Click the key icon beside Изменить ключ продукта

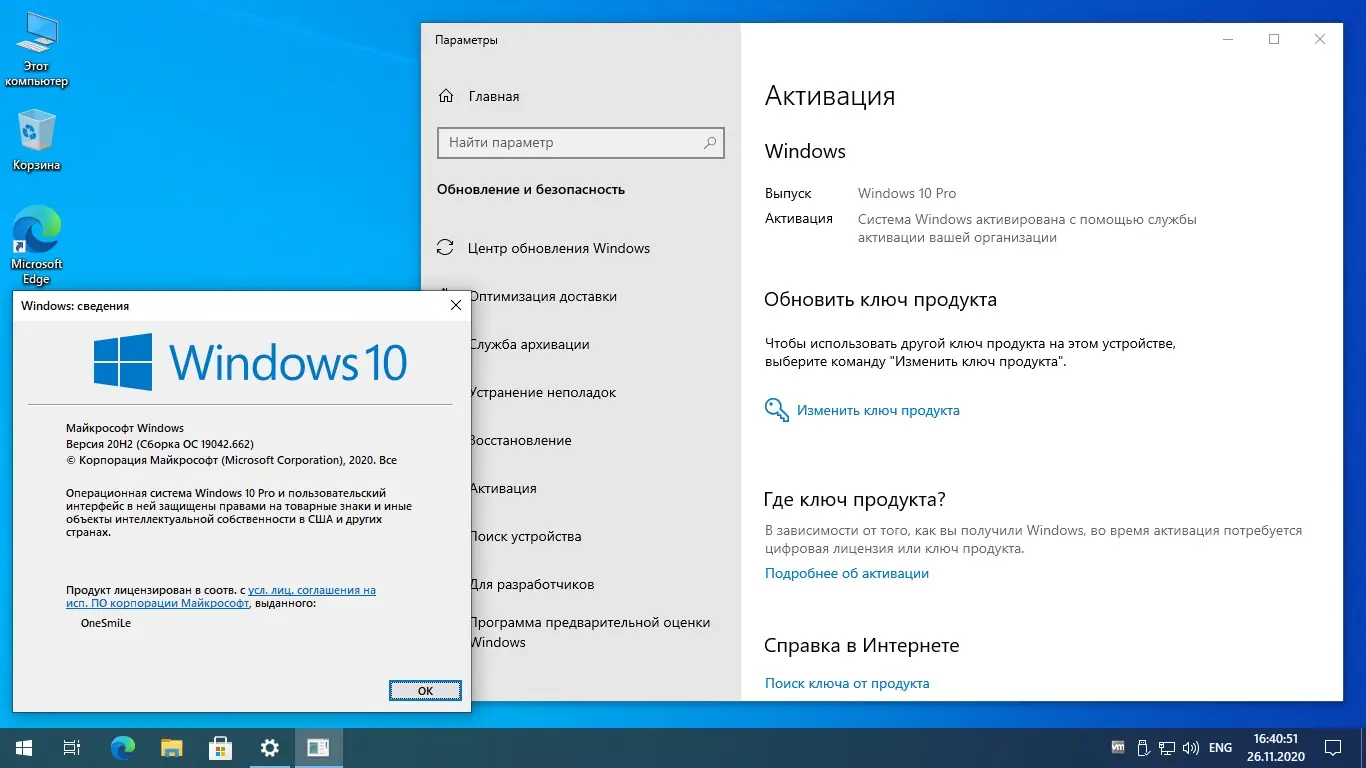(x=777, y=410)
